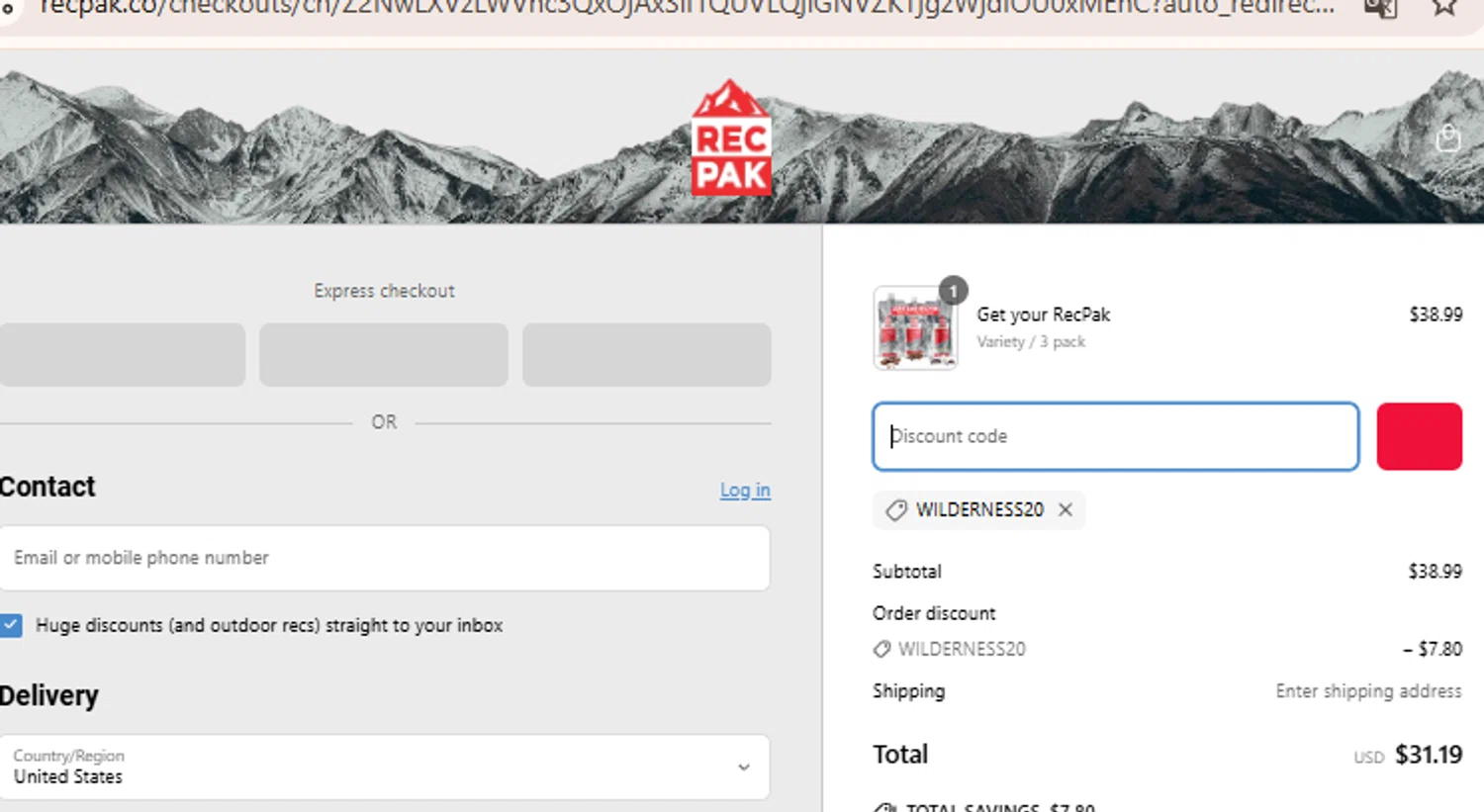Focus the Discount code field
Screen dimensions: 1484x812
pyautogui.click(x=1115, y=436)
